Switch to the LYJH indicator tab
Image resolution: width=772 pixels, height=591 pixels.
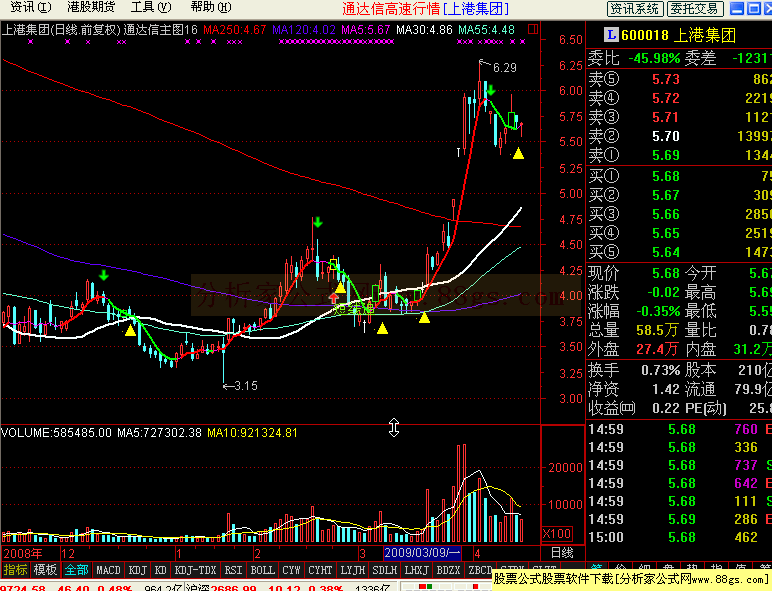(x=353, y=570)
